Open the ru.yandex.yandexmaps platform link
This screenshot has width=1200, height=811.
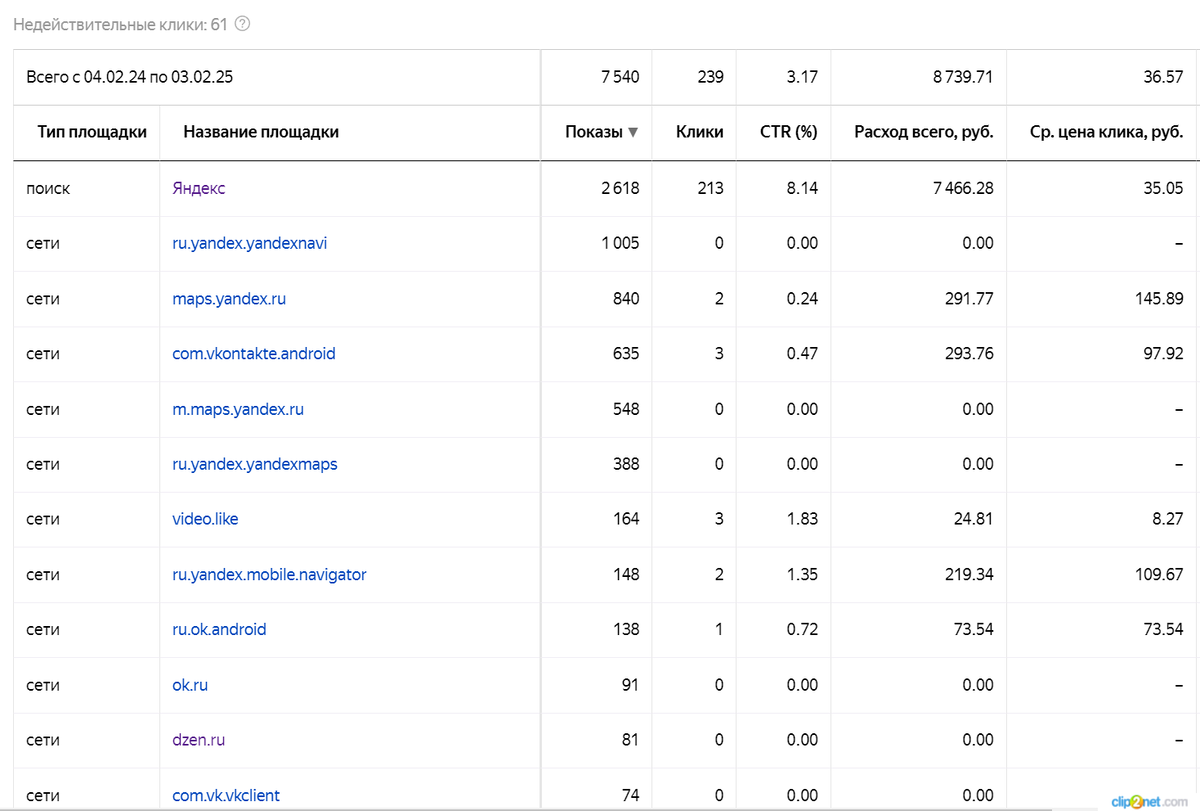(255, 464)
